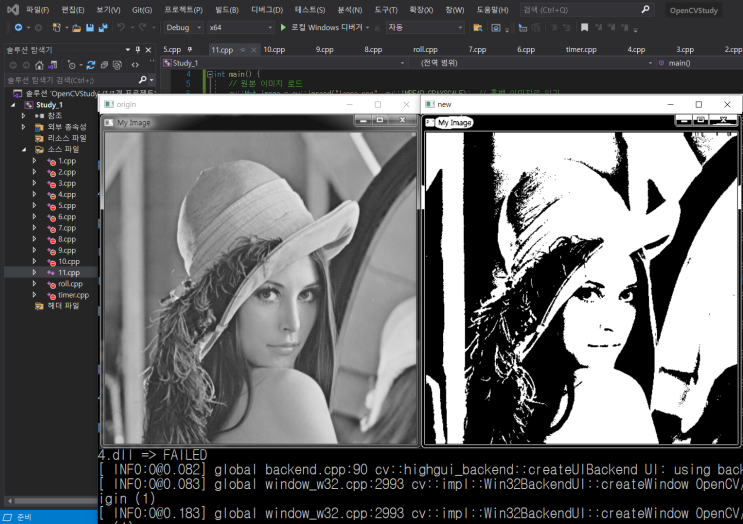The height and width of the screenshot is (524, 743).
Task: Click the magnifier icon in the Solution Explorer search box
Action: [x=142, y=80]
